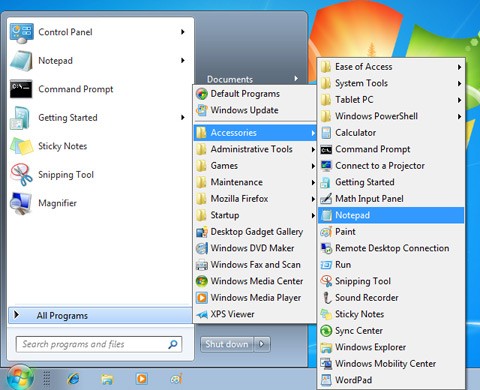Image resolution: width=480 pixels, height=390 pixels.
Task: Click the Run icon in Accessories
Action: coord(326,265)
